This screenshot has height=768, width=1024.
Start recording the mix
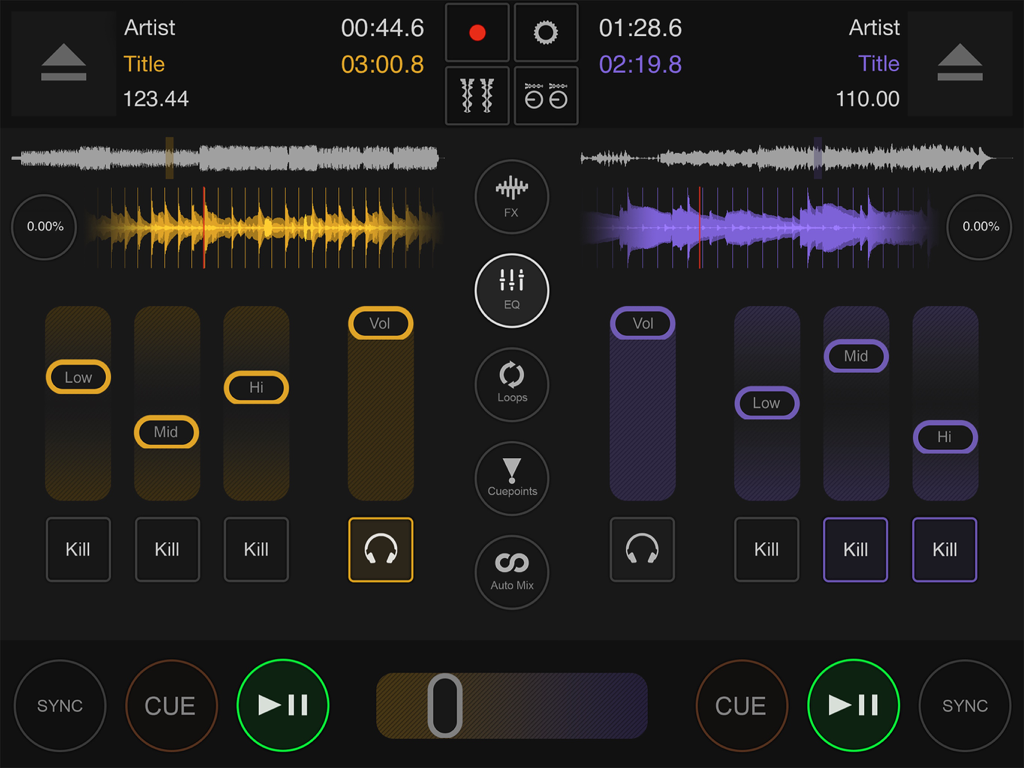(x=477, y=32)
